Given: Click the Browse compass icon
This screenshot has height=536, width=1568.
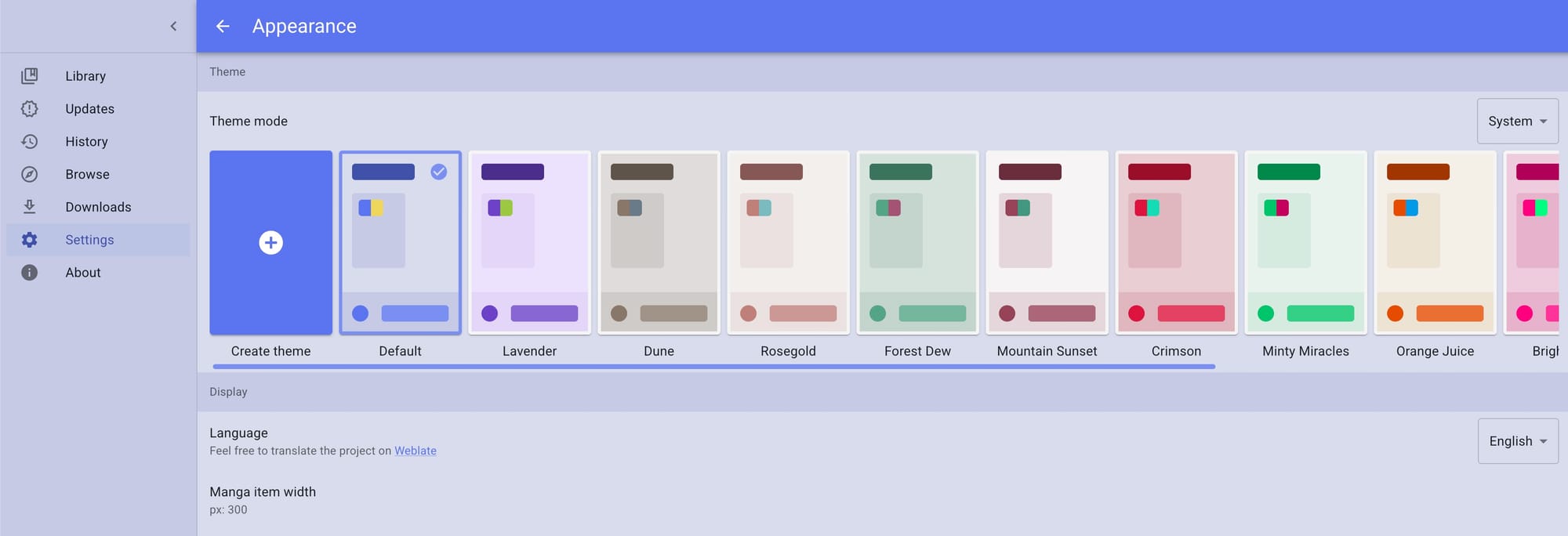Looking at the screenshot, I should click(29, 175).
